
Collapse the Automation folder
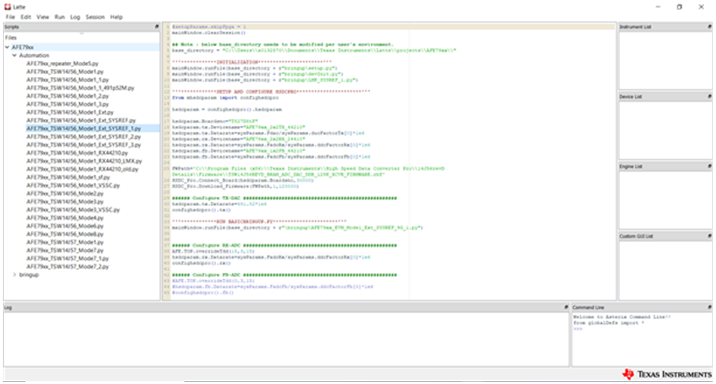[x=15, y=55]
